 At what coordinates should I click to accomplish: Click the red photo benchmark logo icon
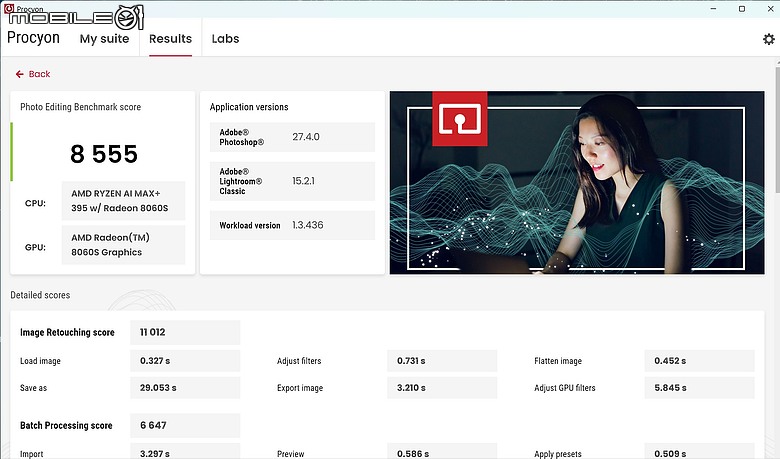point(460,118)
